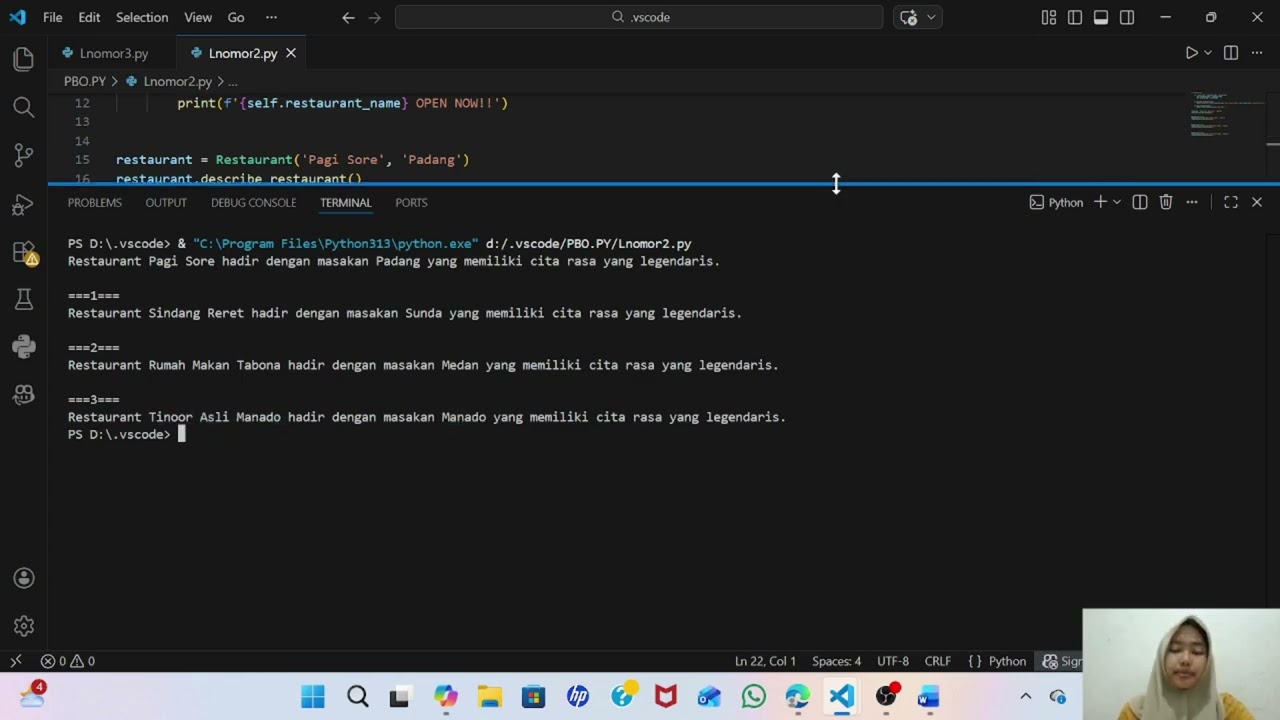
Task: Click the .vscode command center search box
Action: click(639, 17)
